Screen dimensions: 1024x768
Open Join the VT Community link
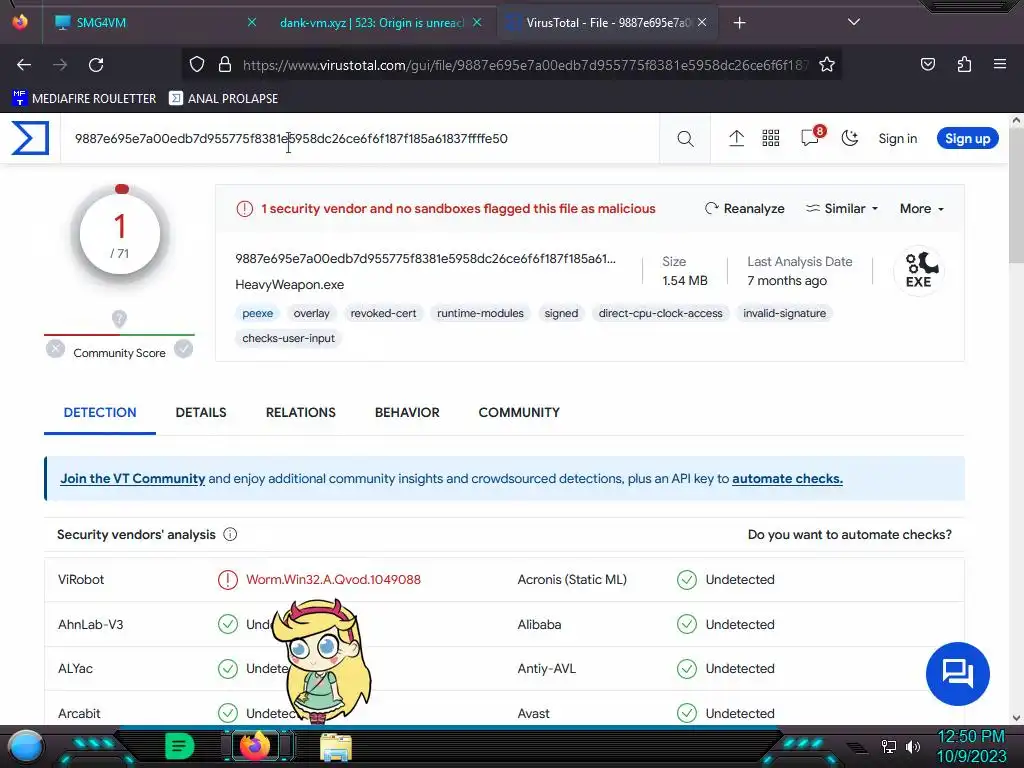[x=133, y=479]
